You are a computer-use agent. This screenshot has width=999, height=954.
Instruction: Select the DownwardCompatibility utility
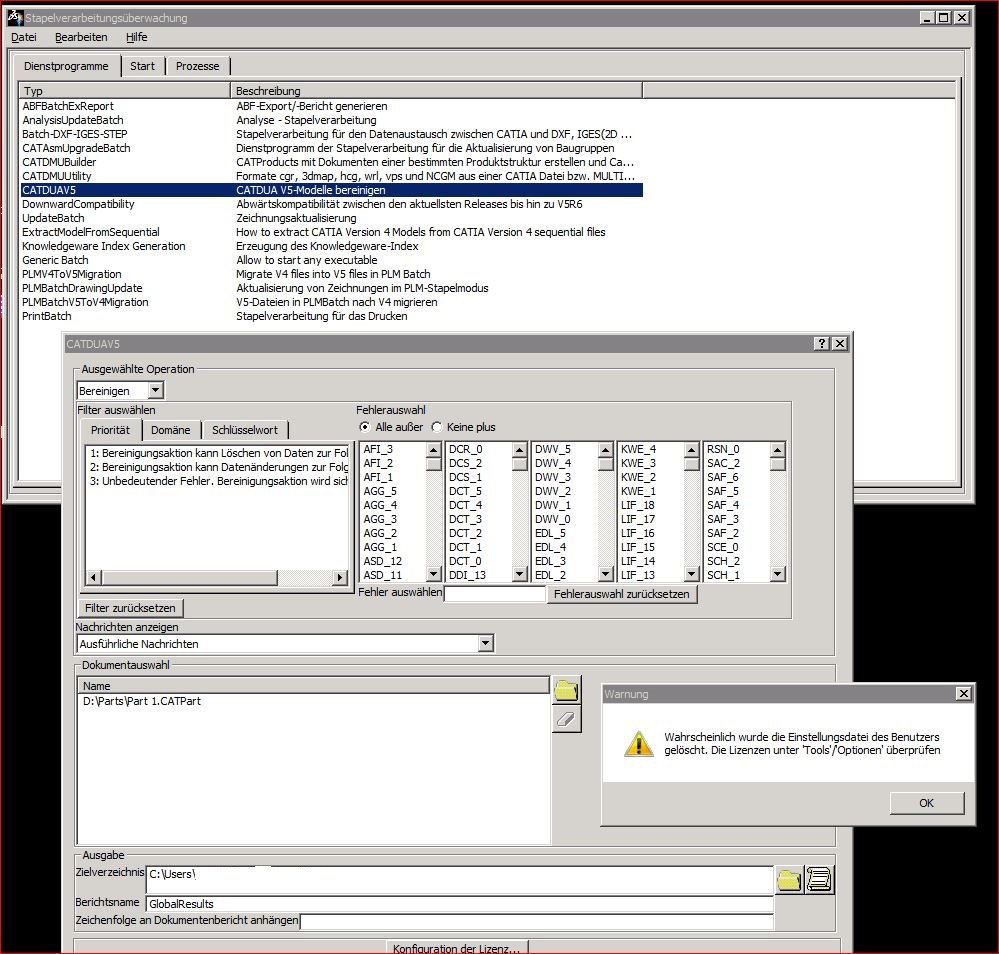coord(331,204)
